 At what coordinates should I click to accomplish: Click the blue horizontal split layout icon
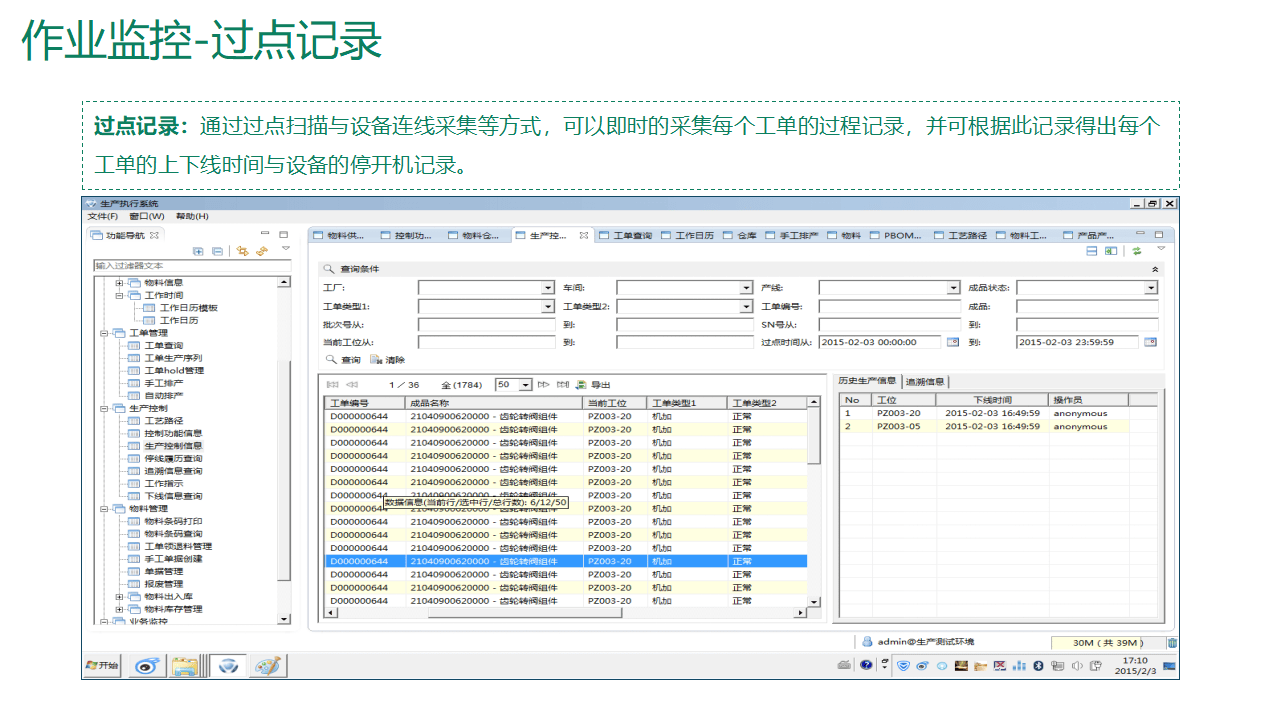click(1093, 251)
